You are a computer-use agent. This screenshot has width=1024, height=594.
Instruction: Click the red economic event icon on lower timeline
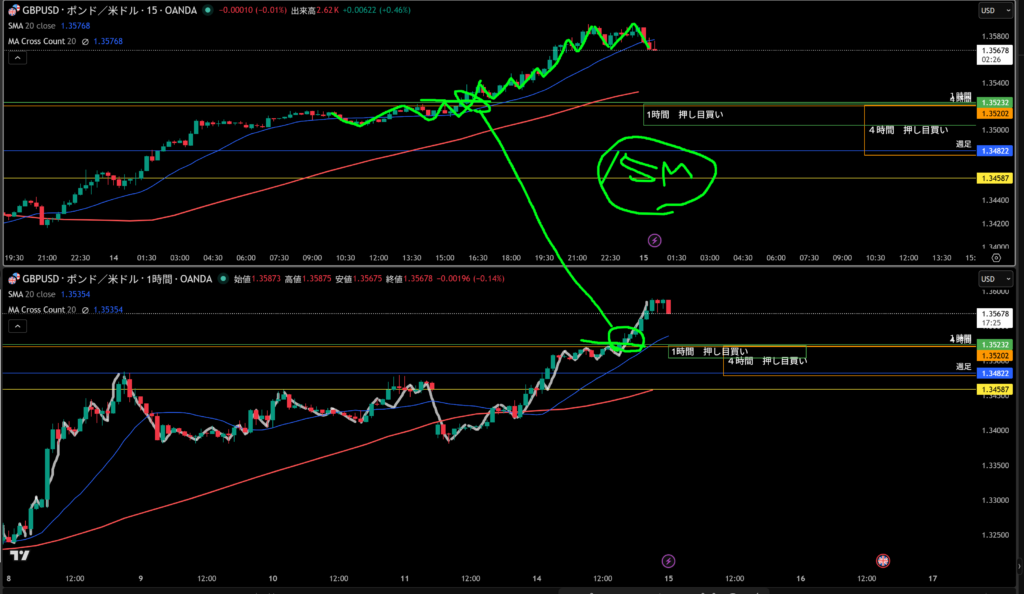[883, 561]
